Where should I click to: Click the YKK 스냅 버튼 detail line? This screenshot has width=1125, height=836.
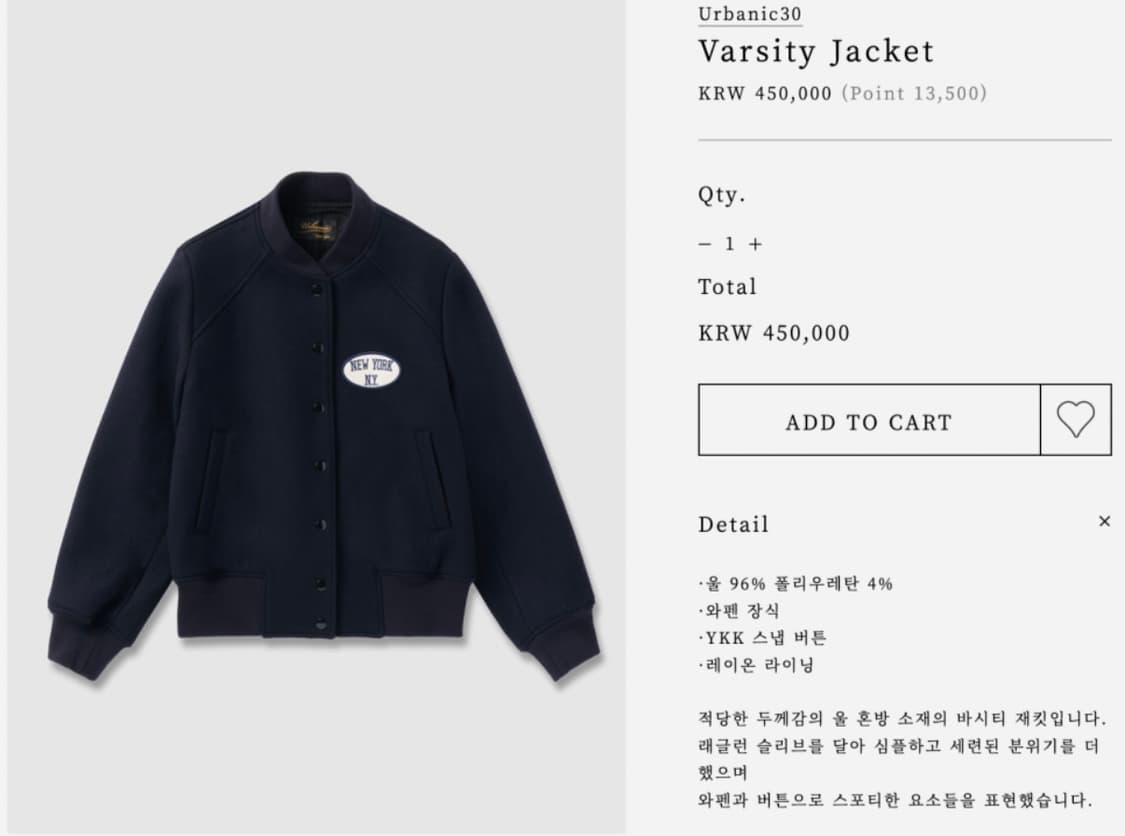[x=763, y=637]
